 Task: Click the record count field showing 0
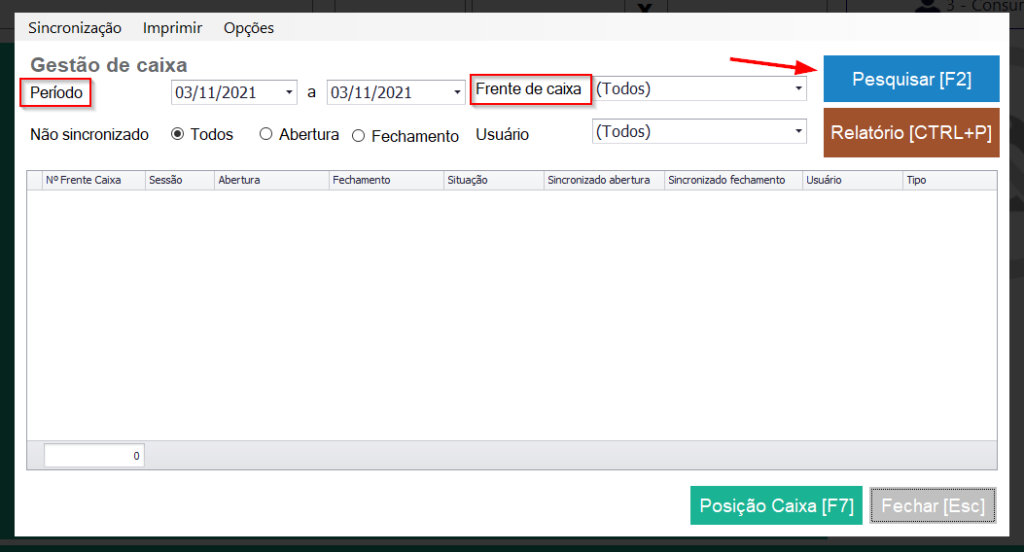pyautogui.click(x=94, y=455)
